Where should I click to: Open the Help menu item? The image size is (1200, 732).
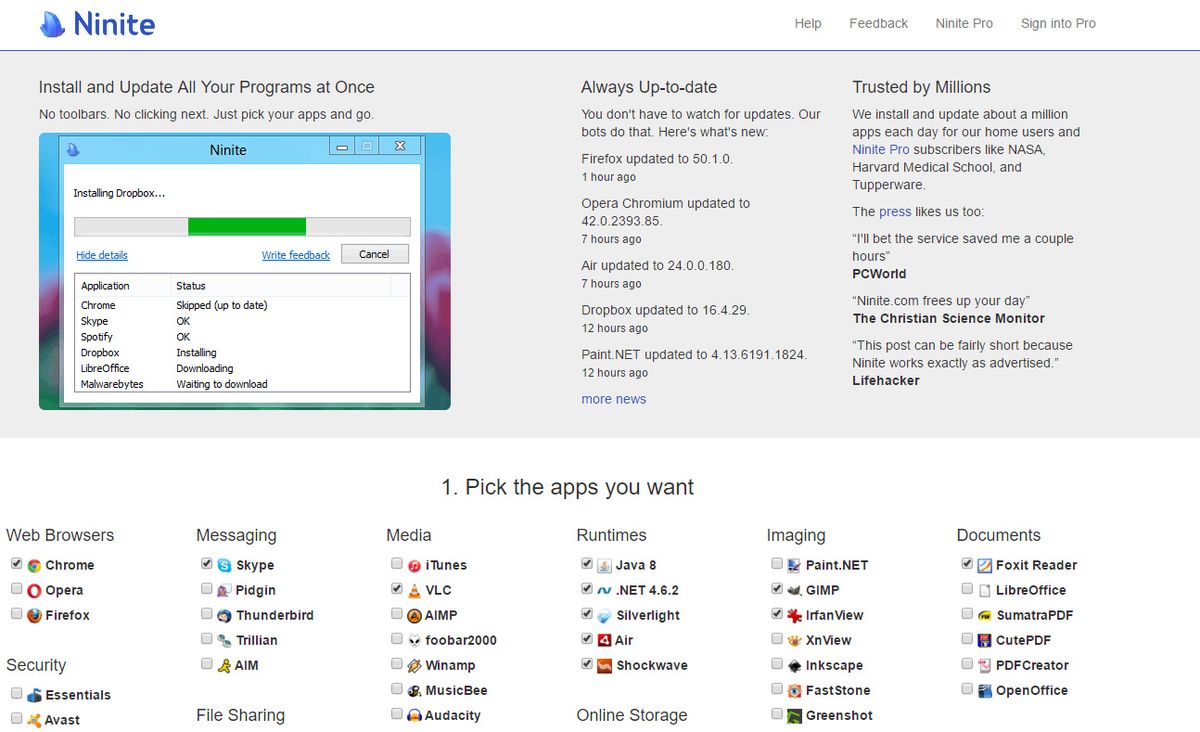tap(808, 23)
